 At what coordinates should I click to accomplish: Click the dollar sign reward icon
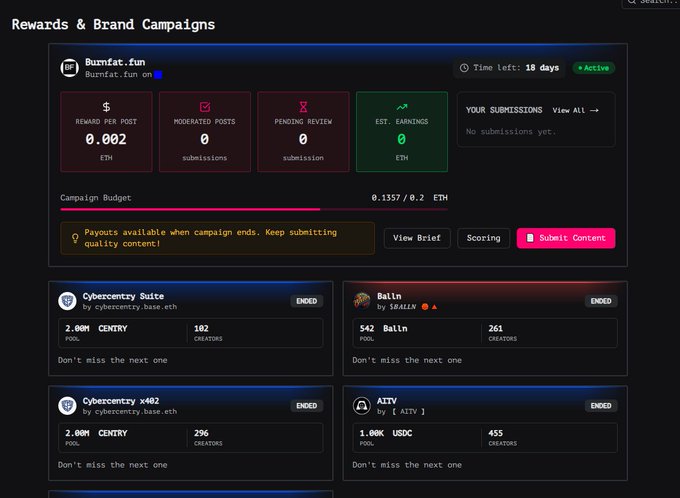(x=106, y=106)
